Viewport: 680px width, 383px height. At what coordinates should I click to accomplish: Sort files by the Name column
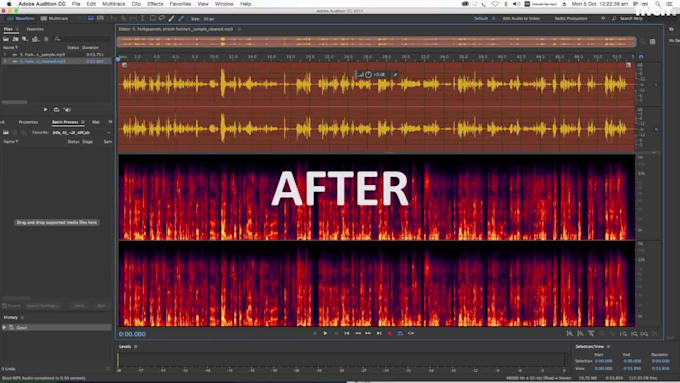[10, 47]
